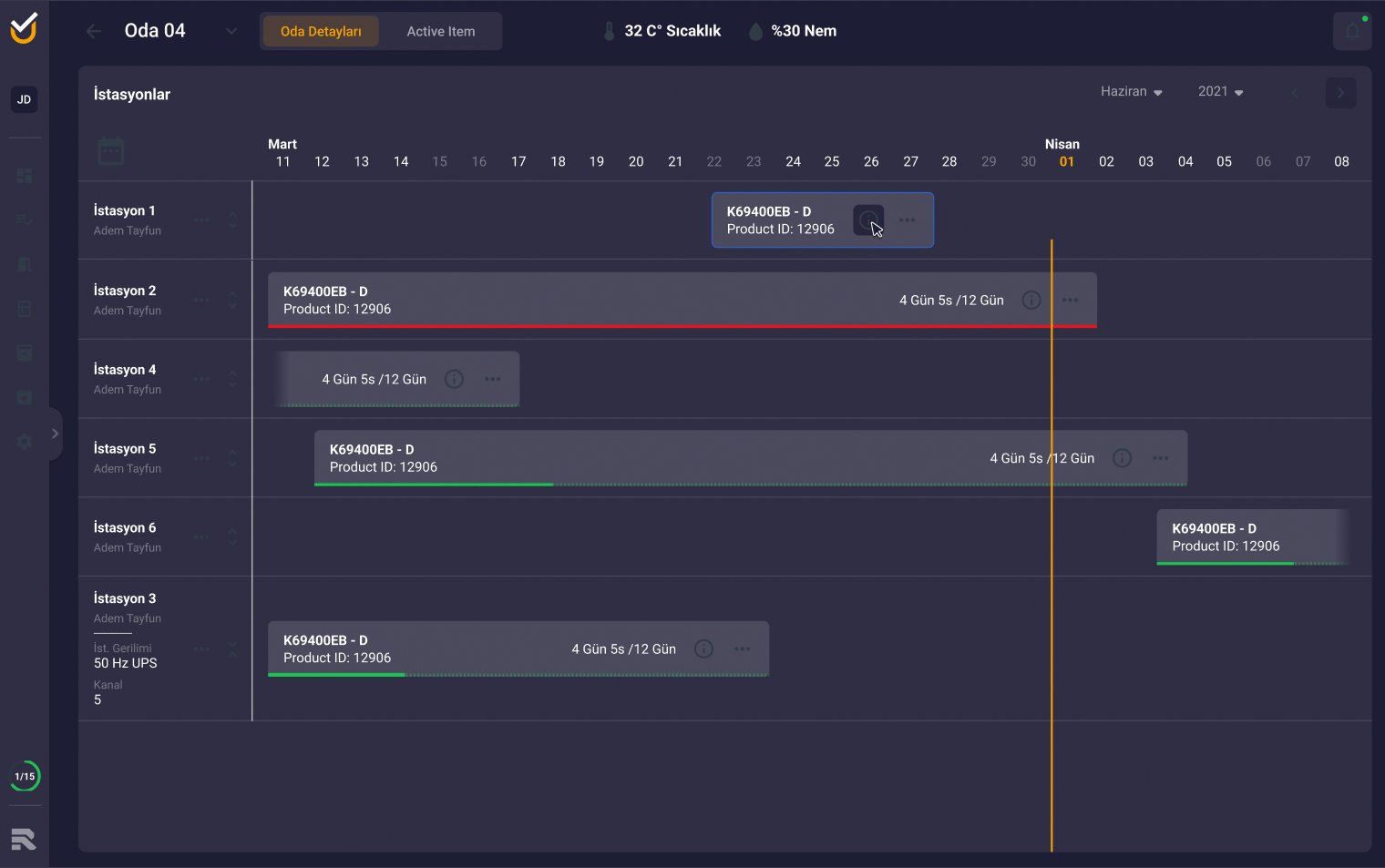
Task: Click info icon on İstasyon 4 bar
Action: [454, 380]
